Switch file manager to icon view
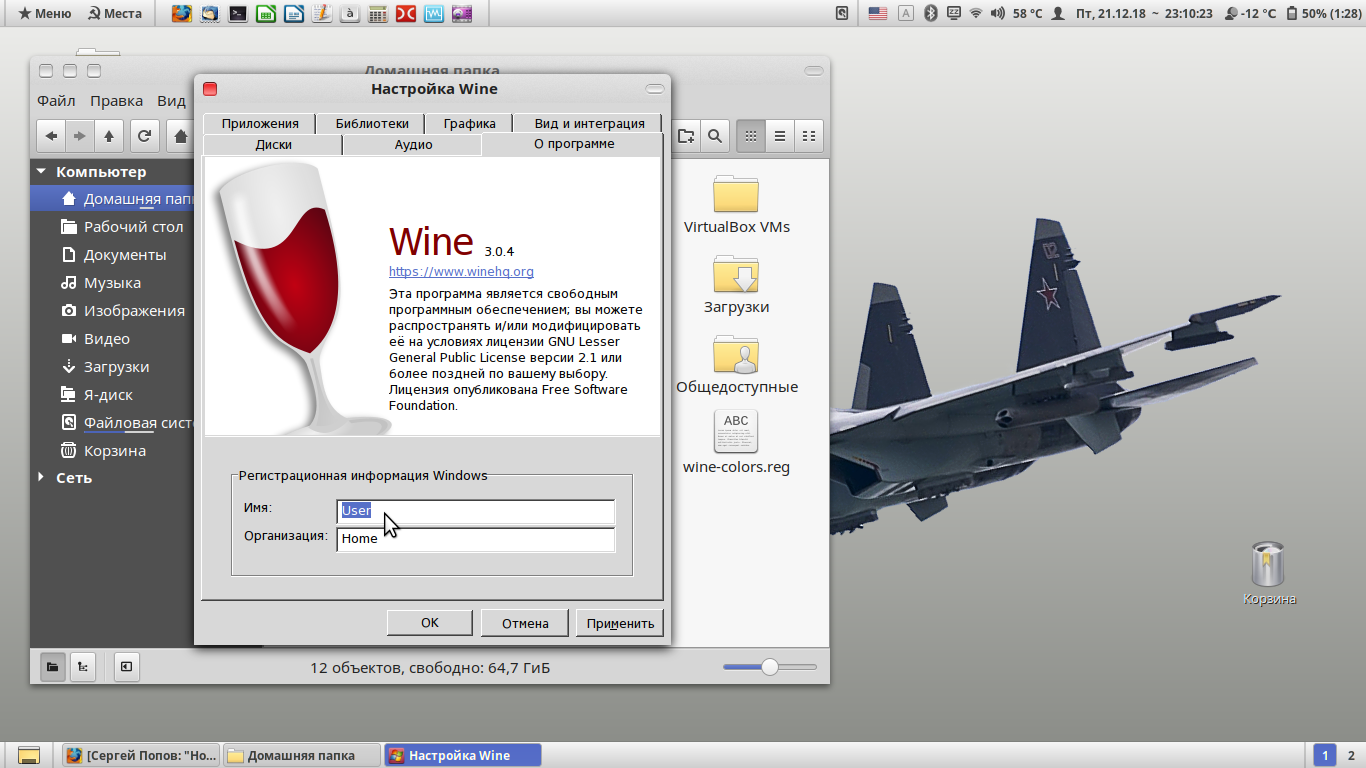The width and height of the screenshot is (1366, 768). [x=751, y=136]
